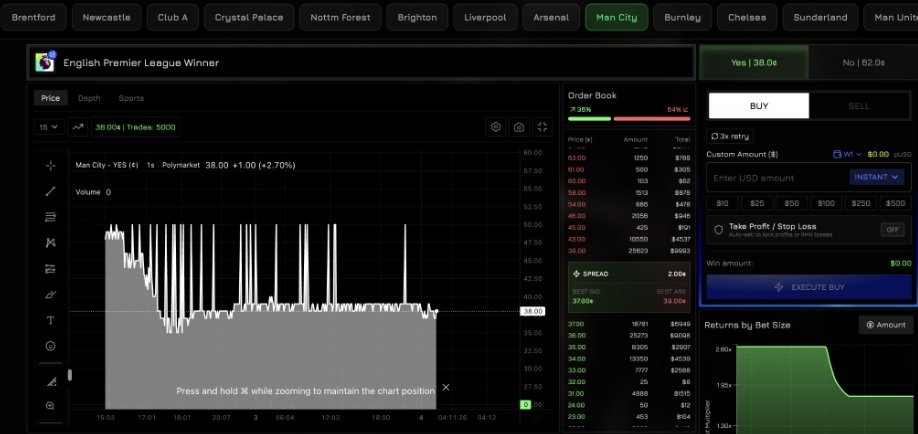The width and height of the screenshot is (918, 434).
Task: Select the Brentford team tab
Action: (33, 18)
